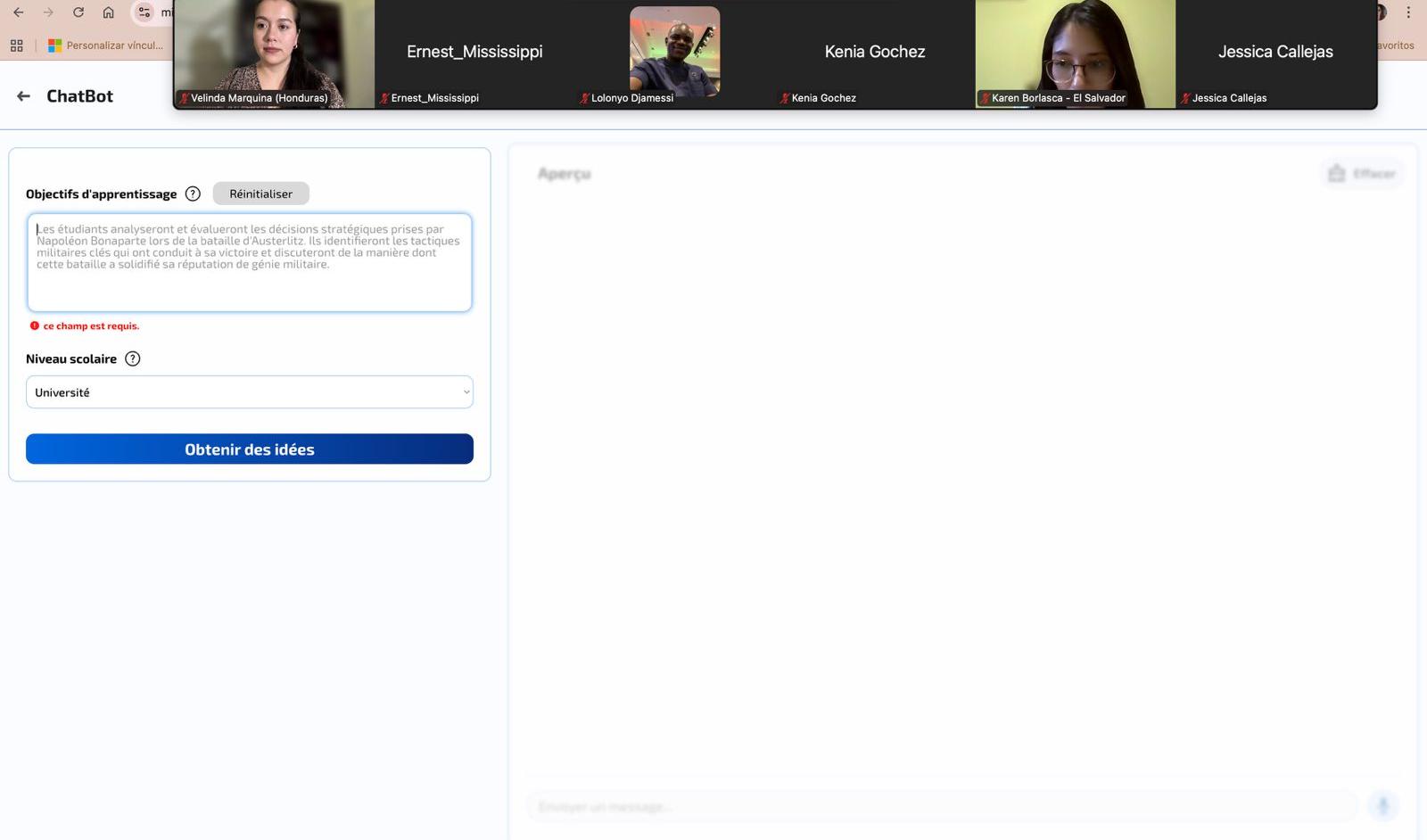Show help for Niveau scolaire
The height and width of the screenshot is (840, 1427).
(133, 358)
